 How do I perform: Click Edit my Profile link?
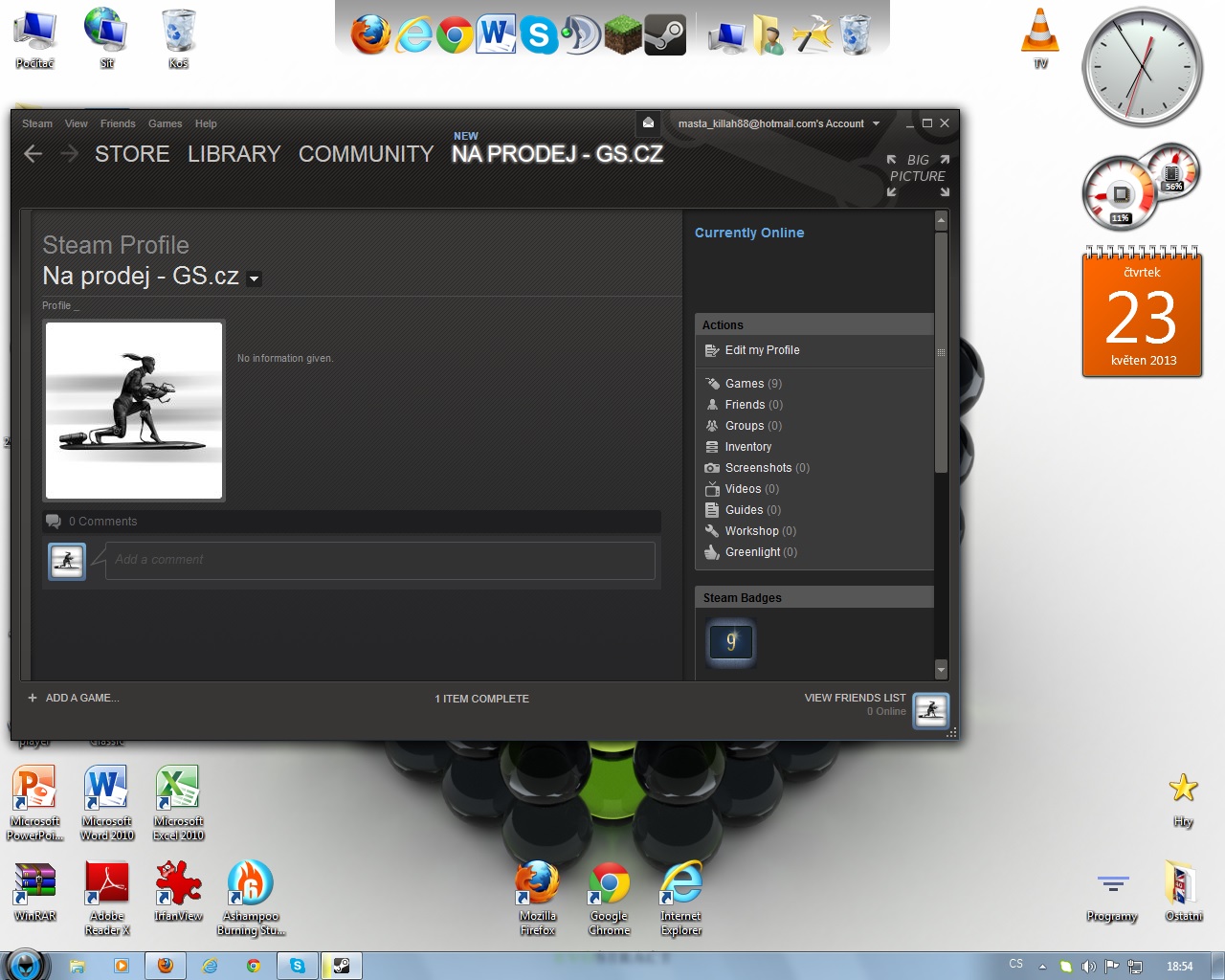tap(762, 350)
